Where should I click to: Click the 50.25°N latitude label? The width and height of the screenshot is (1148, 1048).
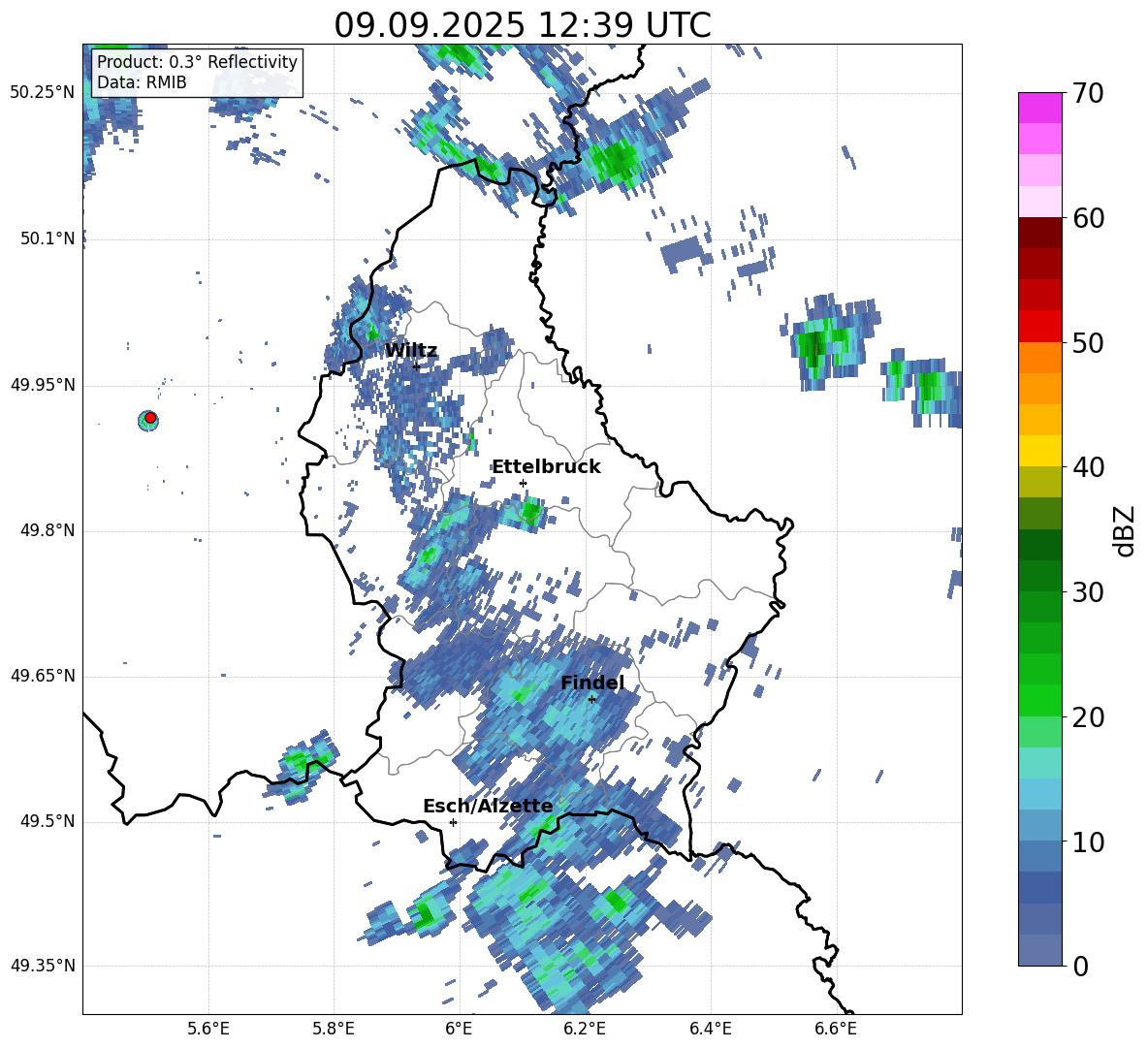pyautogui.click(x=43, y=93)
